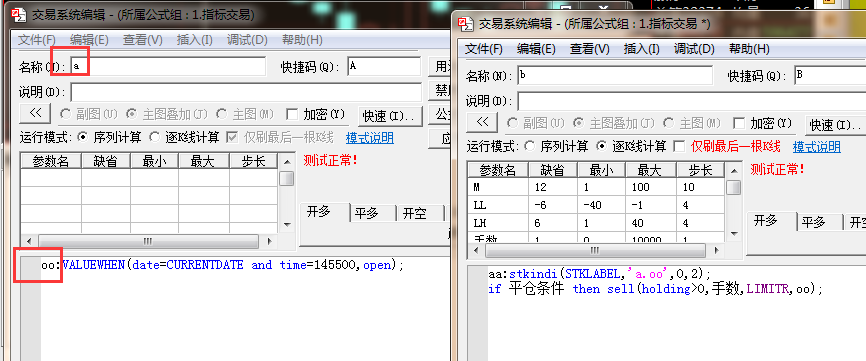Select 逐K线计算 run mode in left window
This screenshot has height=361, width=866.
tap(155, 137)
